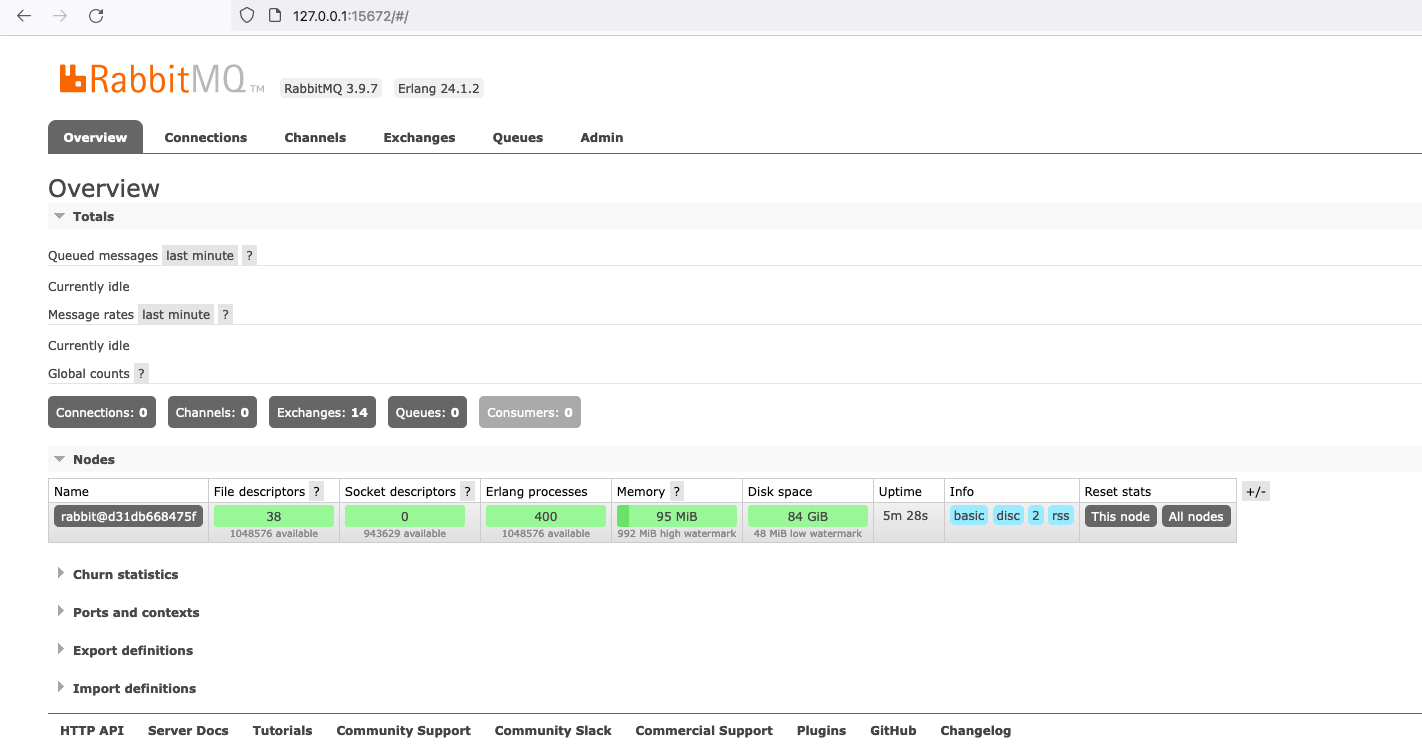Click the uptime value 5m 28s
Viewport: 1422px width, 746px height.
(x=906, y=516)
